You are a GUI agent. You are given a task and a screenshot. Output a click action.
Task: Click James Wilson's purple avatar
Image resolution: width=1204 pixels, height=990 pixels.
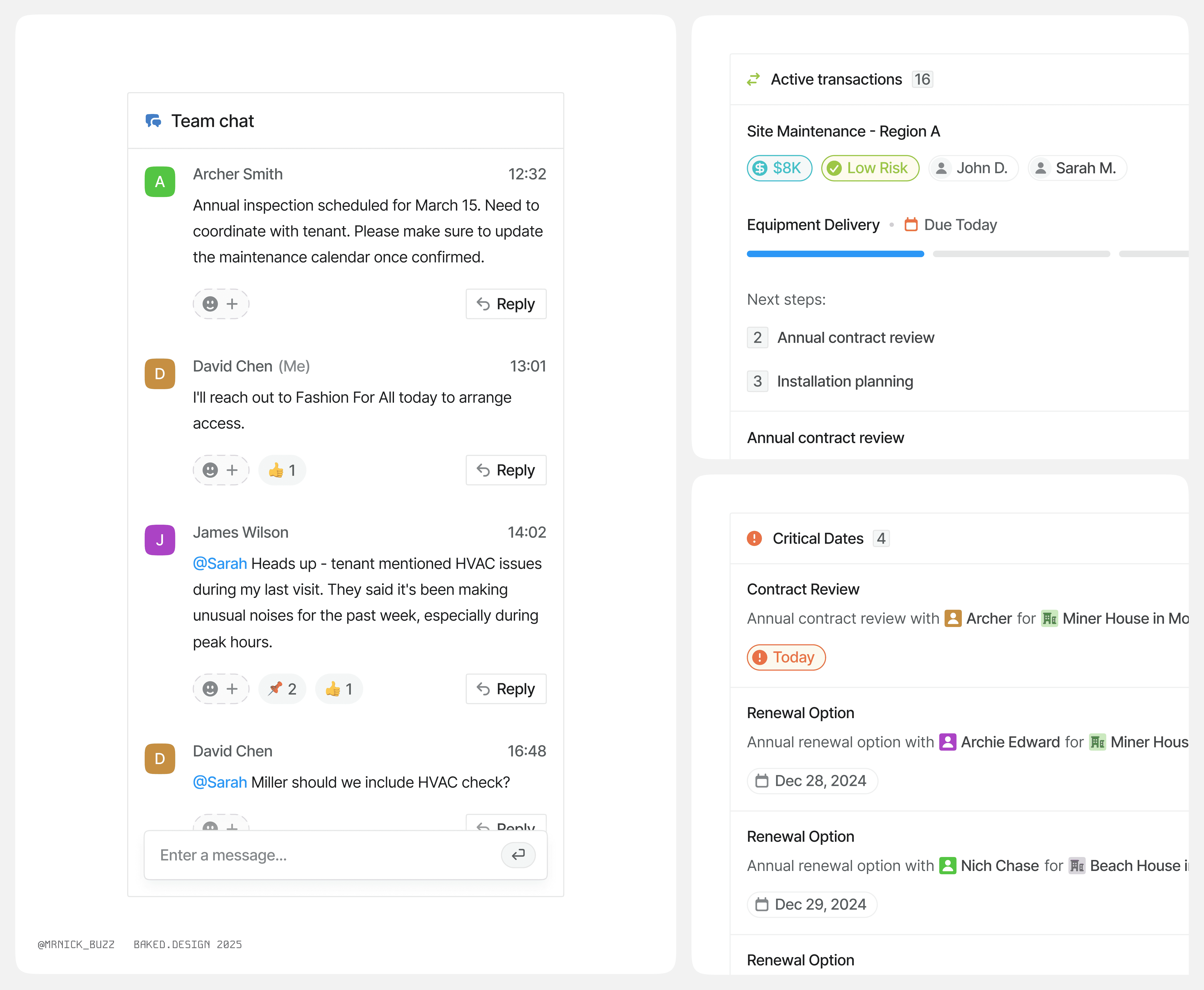[x=160, y=540]
